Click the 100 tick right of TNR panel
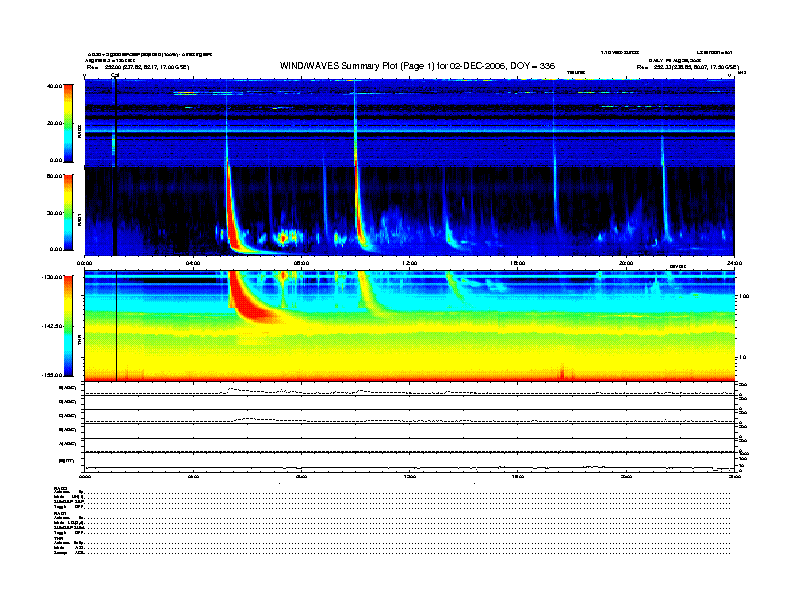792x612 pixels. click(x=743, y=296)
